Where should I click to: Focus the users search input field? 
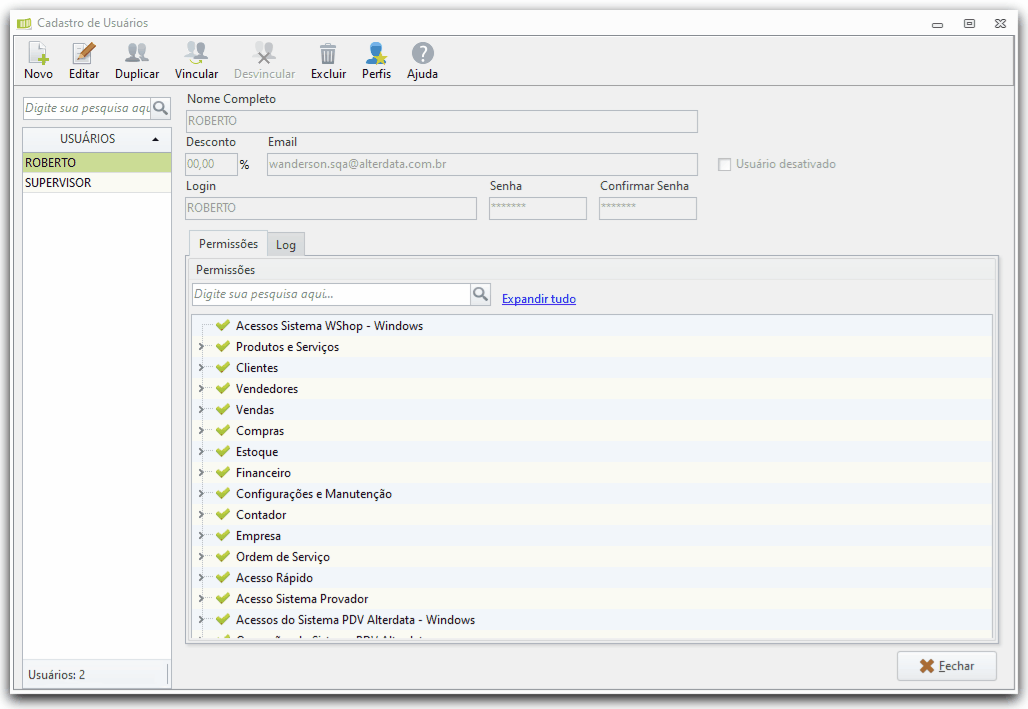coord(87,108)
